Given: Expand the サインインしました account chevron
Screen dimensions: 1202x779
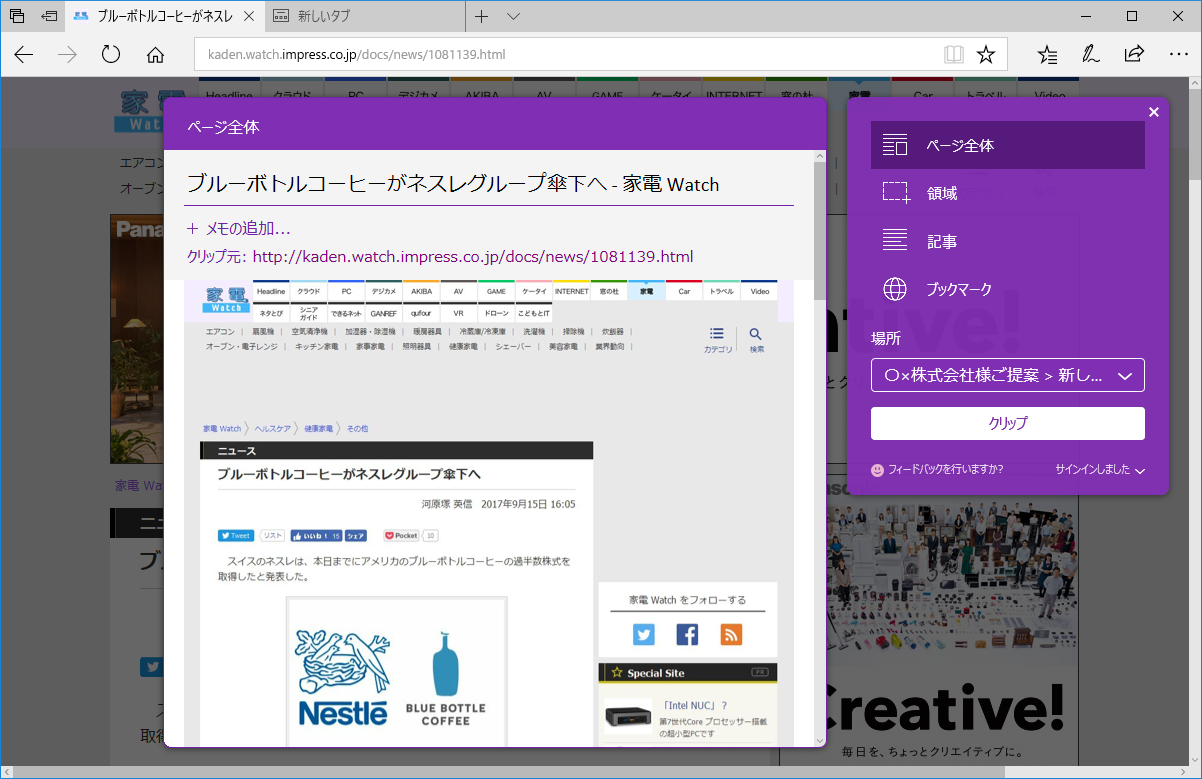Looking at the screenshot, I should (1138, 470).
